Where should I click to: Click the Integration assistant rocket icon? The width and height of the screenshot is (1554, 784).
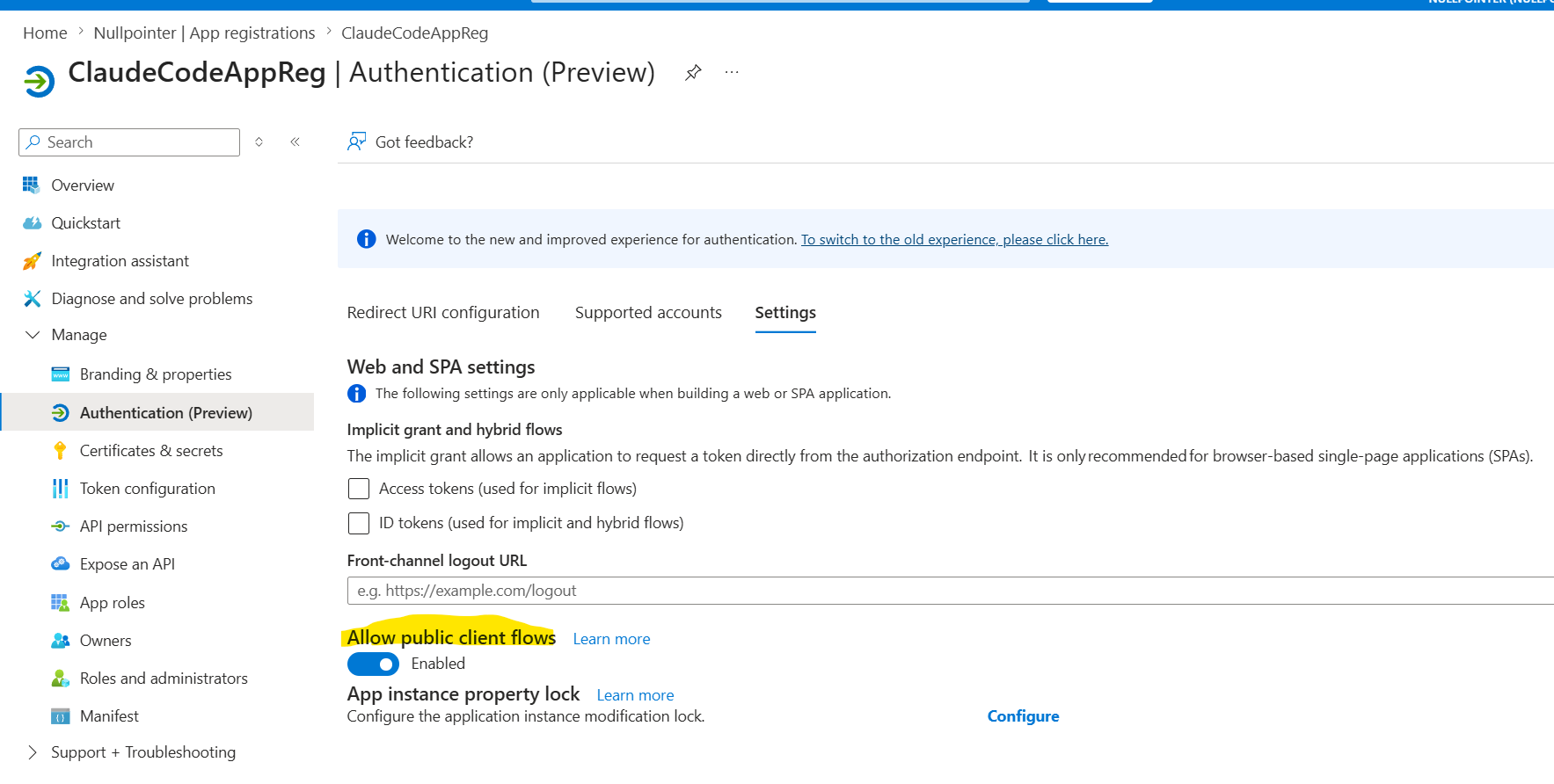click(32, 261)
